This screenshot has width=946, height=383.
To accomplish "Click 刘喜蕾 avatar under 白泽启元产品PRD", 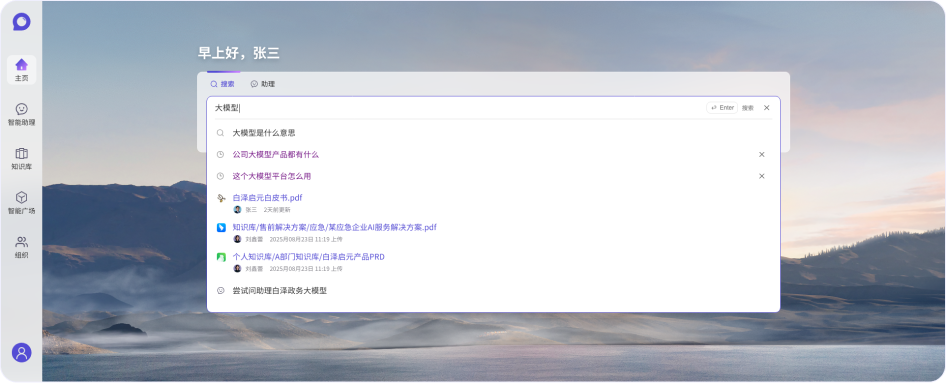I will pos(237,269).
